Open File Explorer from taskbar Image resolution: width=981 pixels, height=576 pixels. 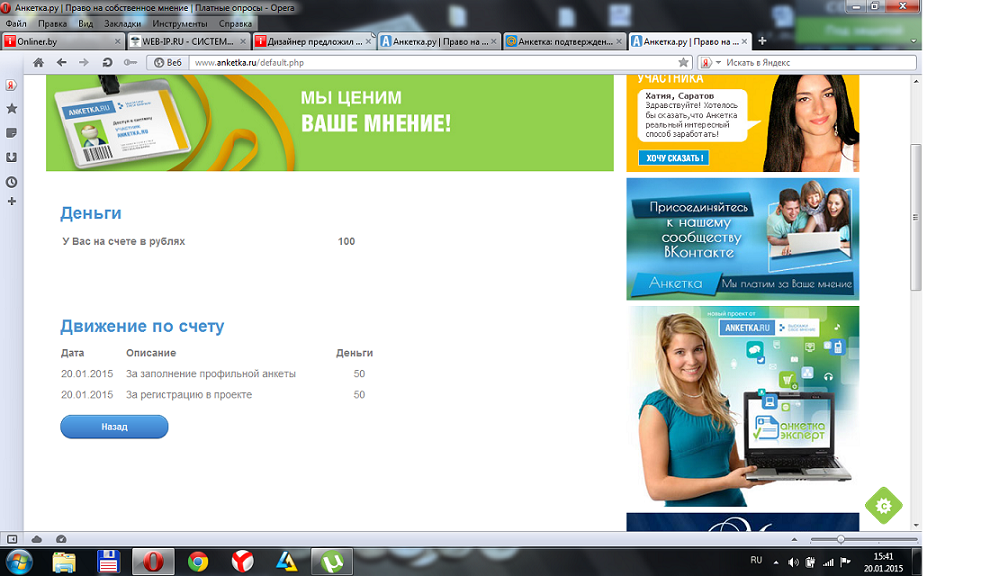point(64,562)
